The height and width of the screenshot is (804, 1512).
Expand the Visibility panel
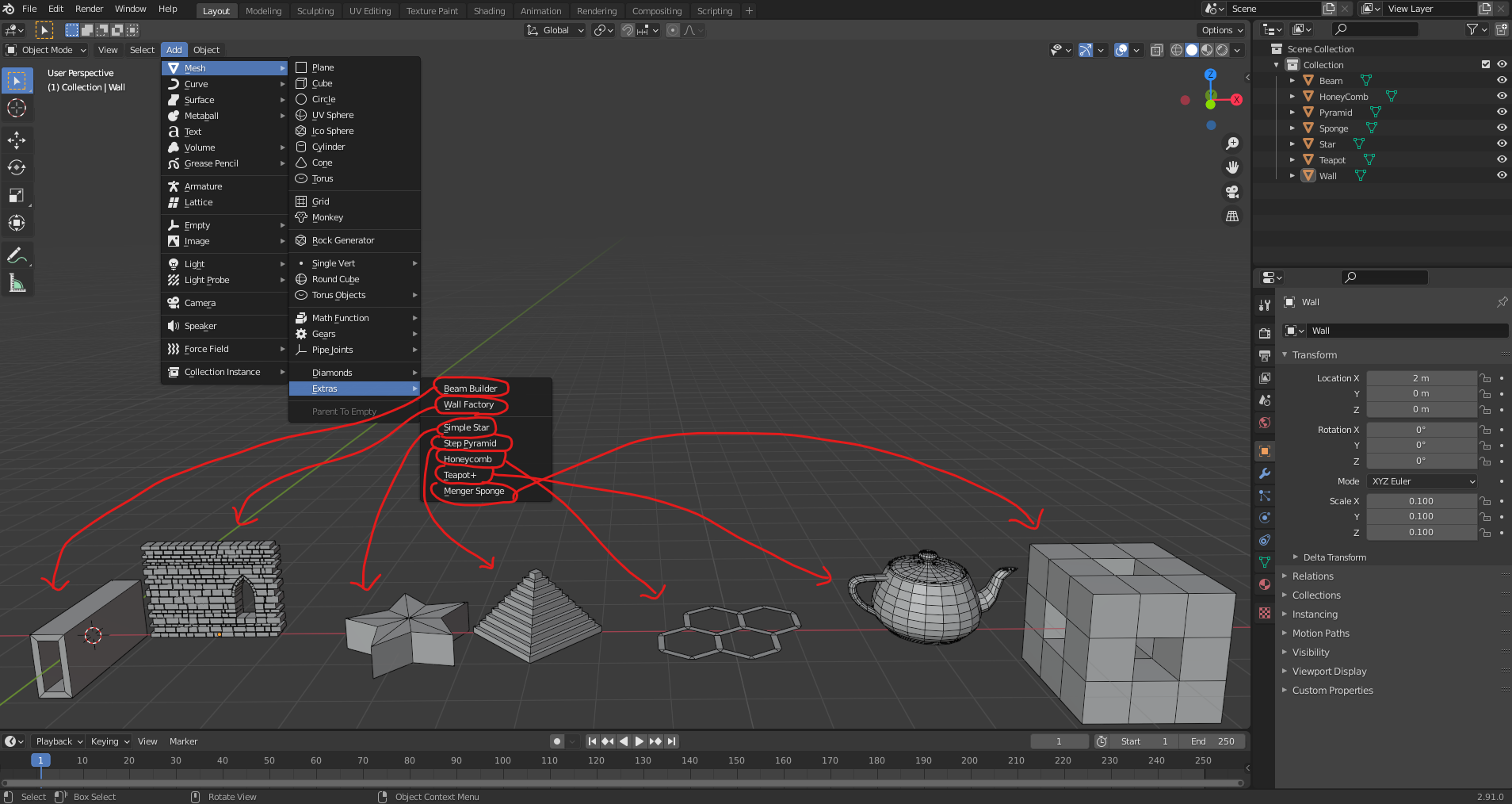tap(1311, 653)
